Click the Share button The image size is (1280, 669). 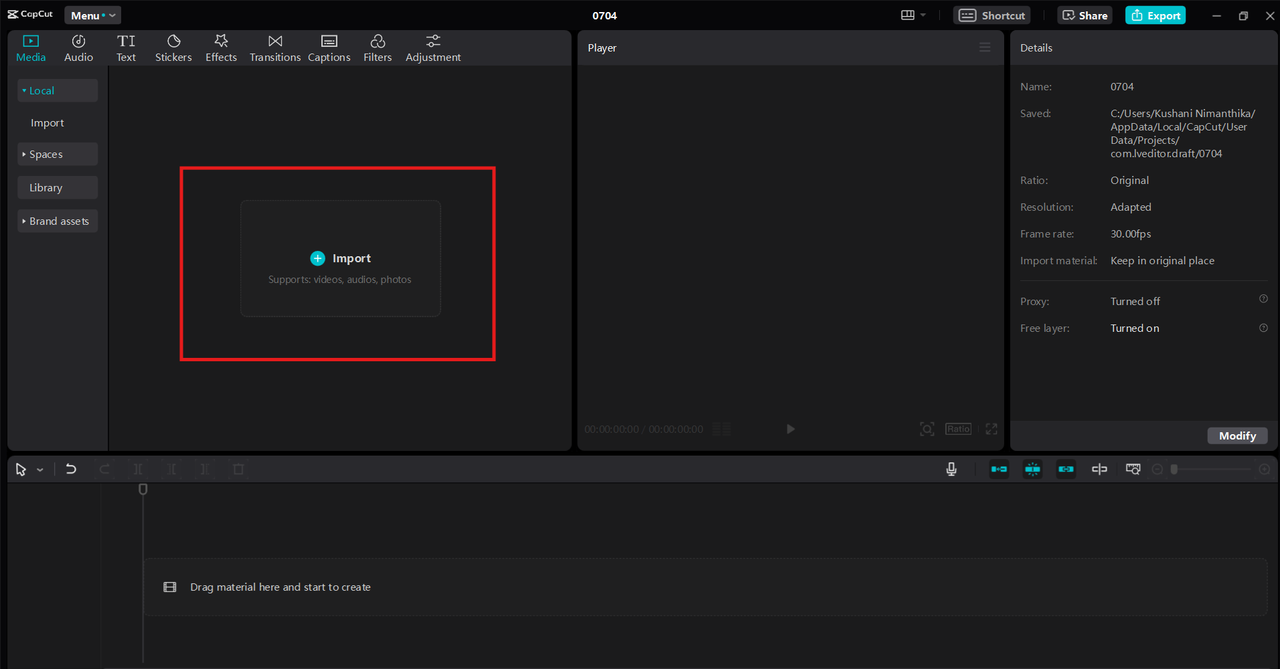1085,15
